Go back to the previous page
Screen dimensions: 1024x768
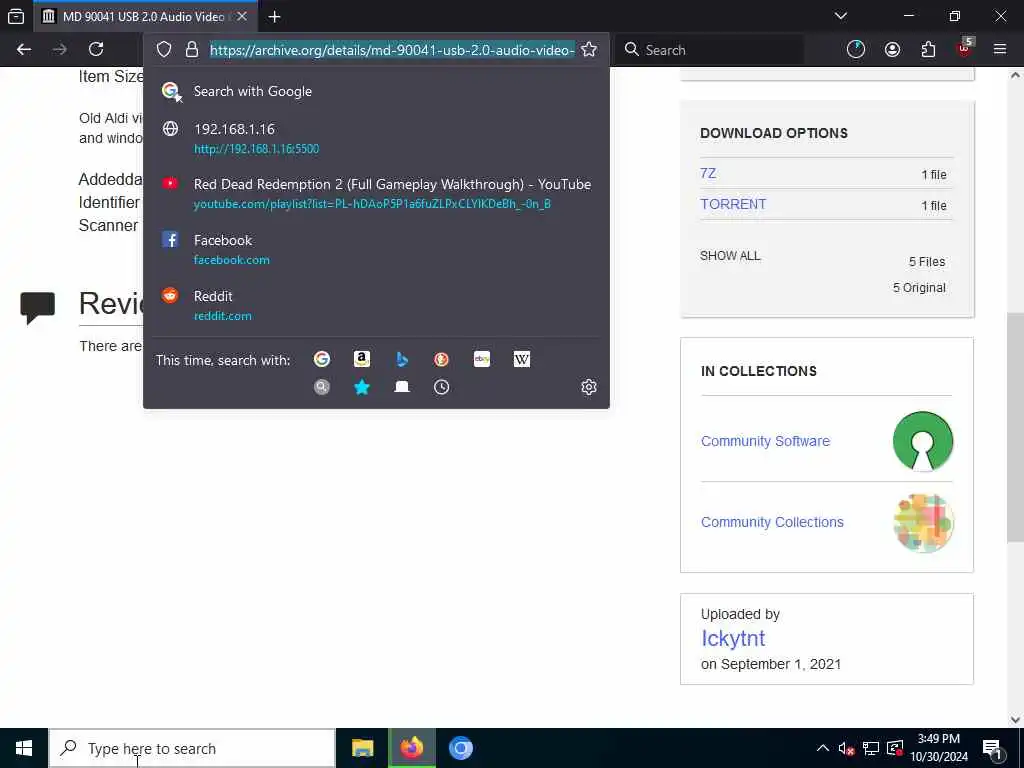tap(24, 50)
